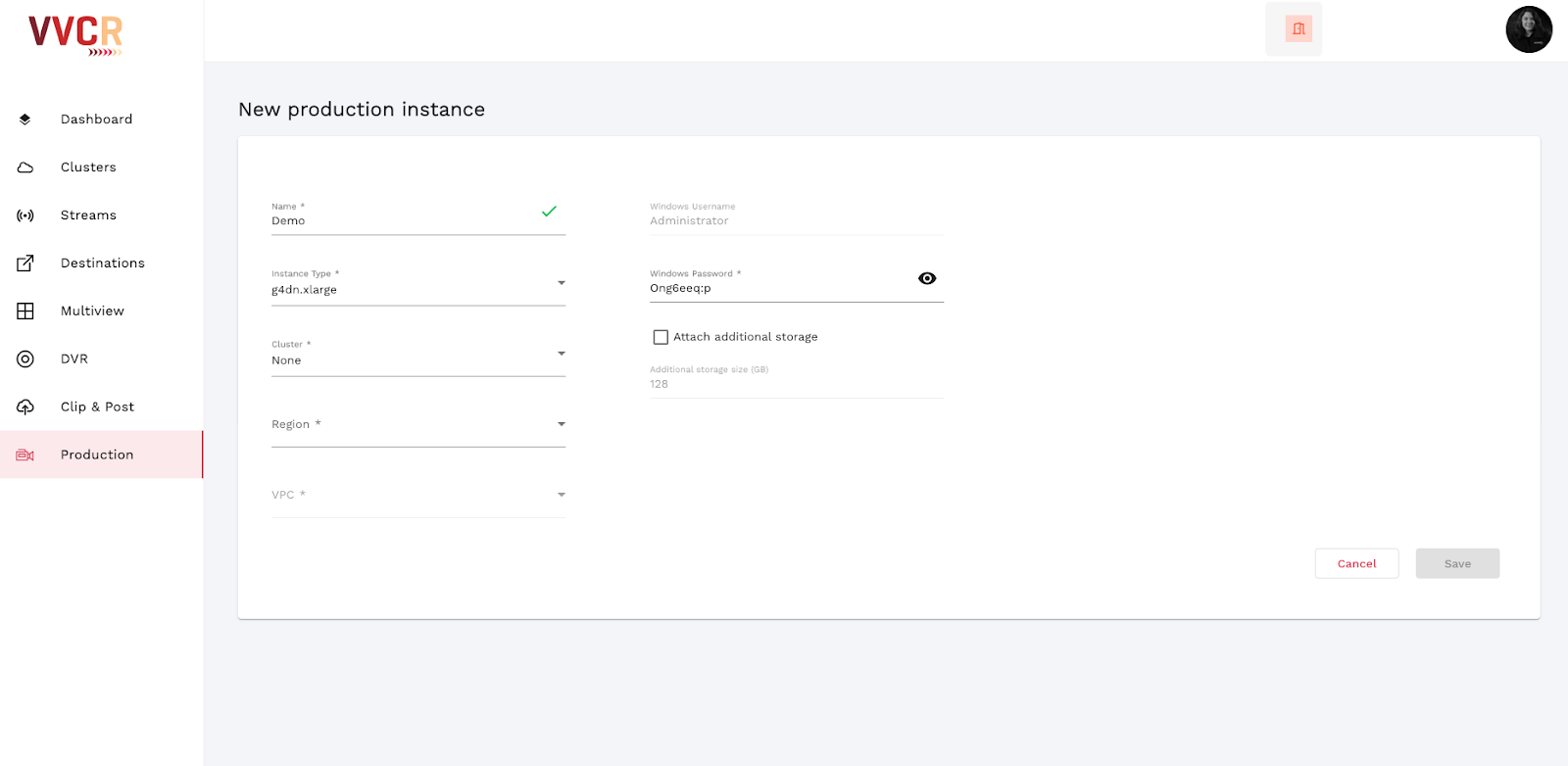Go to Streams menu item
Screen dimensions: 1568x766
click(x=102, y=215)
